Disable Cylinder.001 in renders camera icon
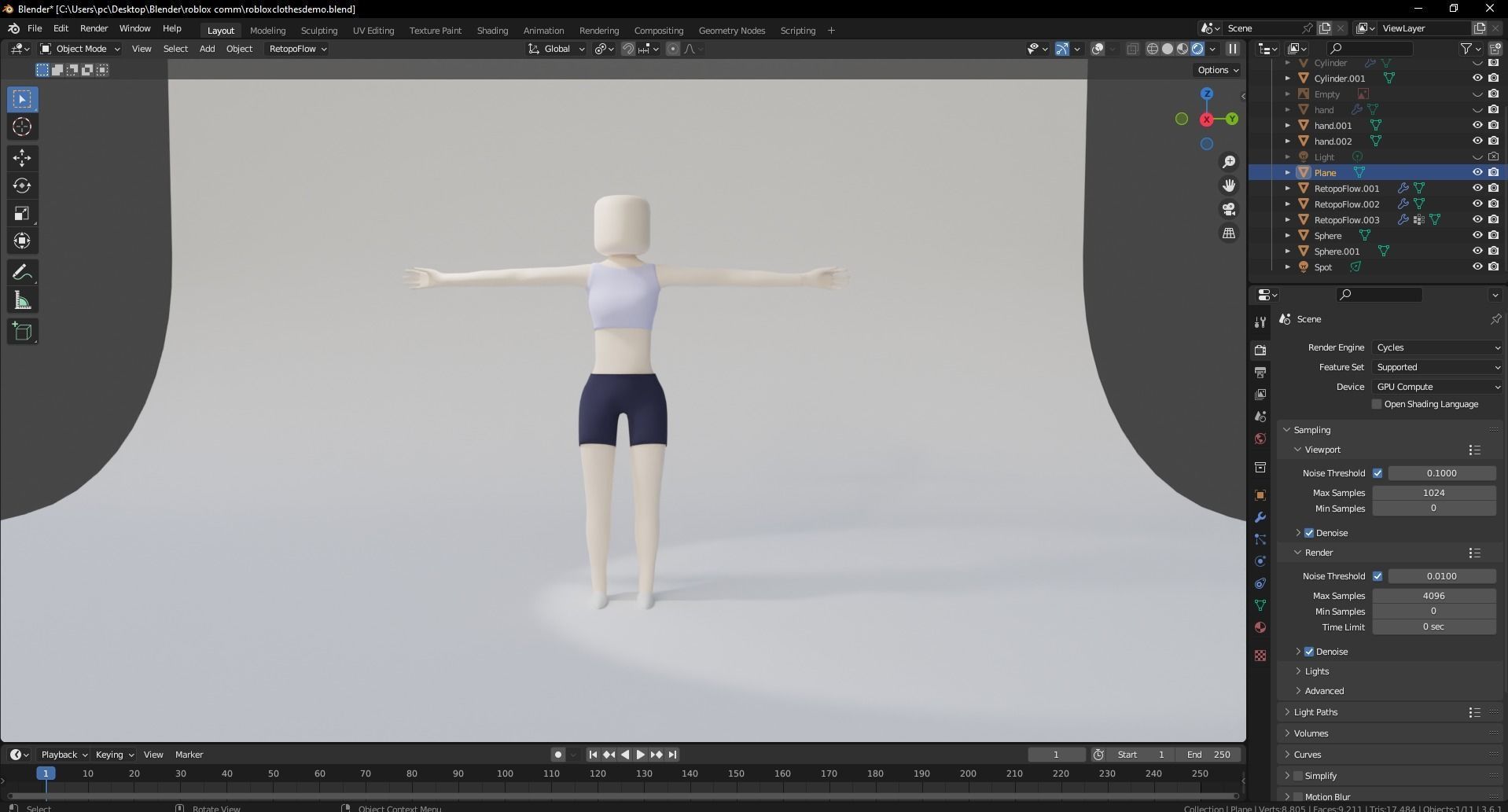Screen dimensions: 1508x812 (x=1493, y=78)
